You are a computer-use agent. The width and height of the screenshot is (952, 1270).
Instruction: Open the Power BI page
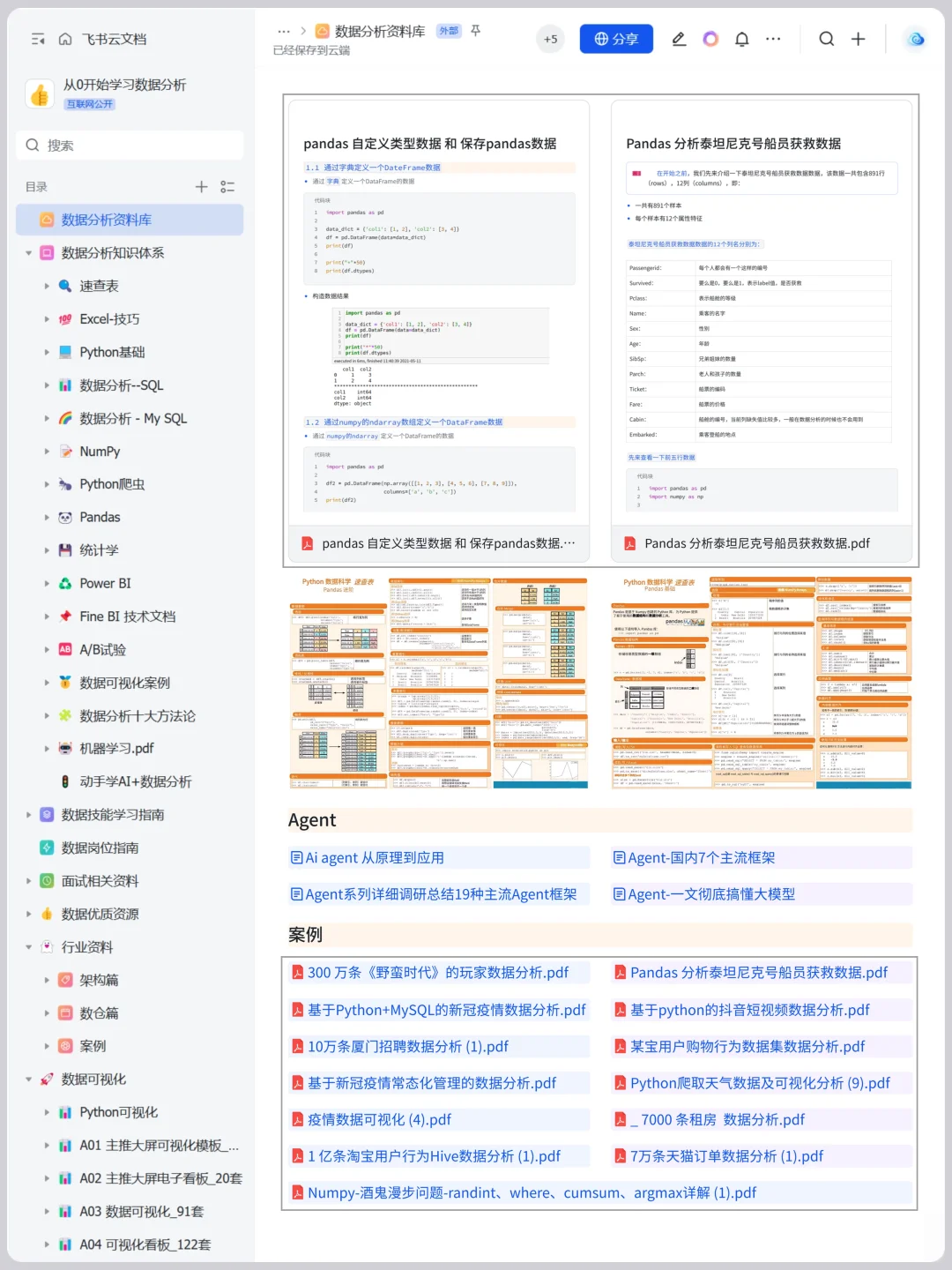[x=105, y=583]
